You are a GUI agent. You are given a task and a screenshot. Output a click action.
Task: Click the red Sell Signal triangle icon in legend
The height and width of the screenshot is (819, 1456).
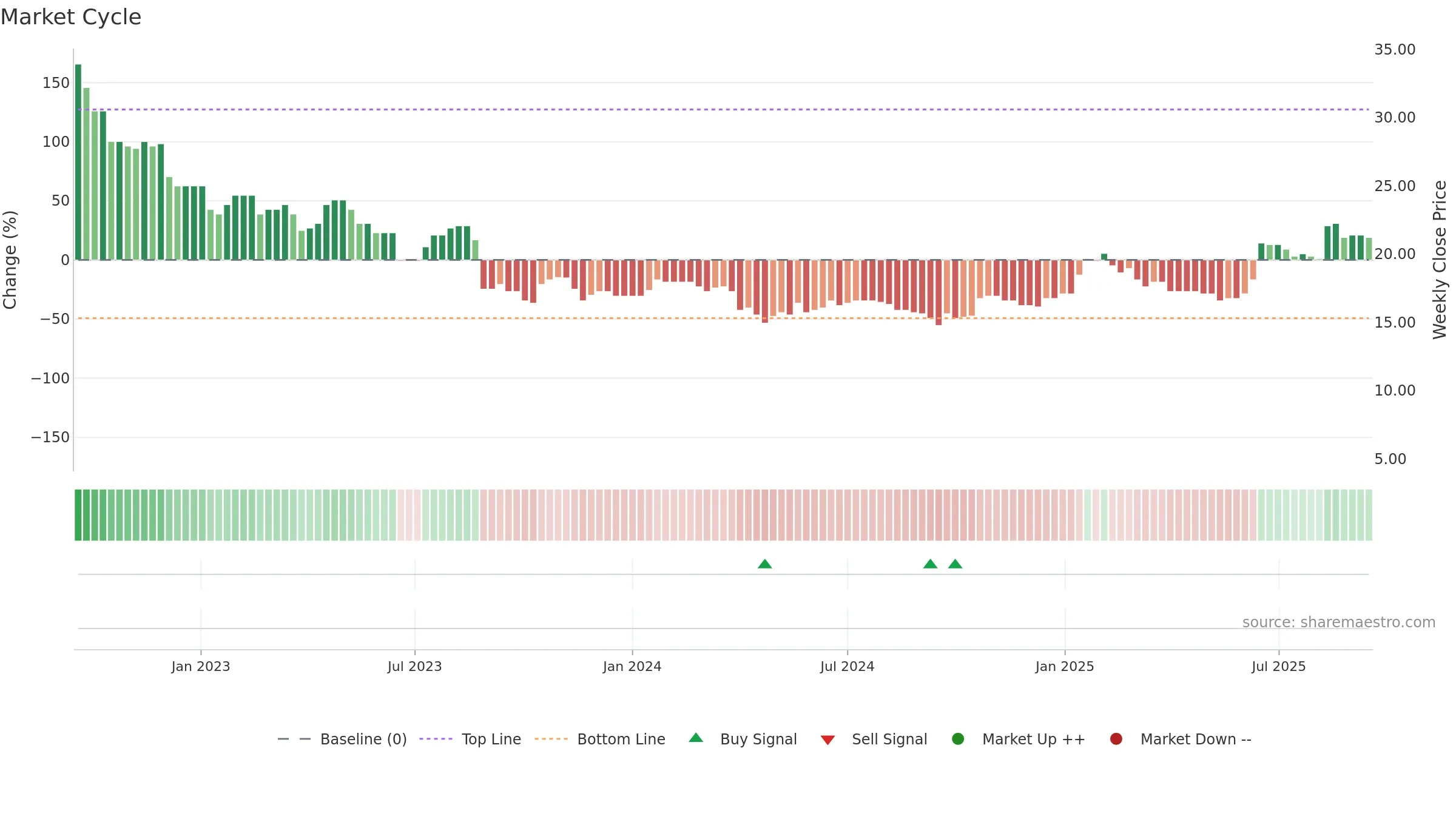click(x=827, y=740)
